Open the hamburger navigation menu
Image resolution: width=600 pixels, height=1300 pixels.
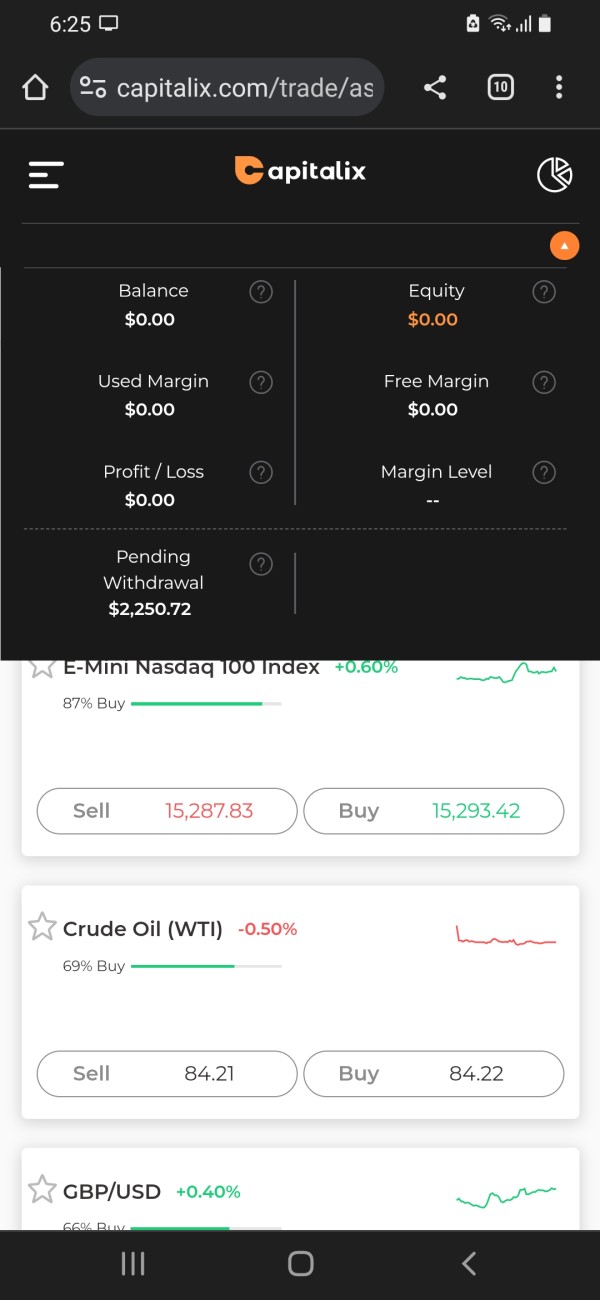[x=46, y=175]
